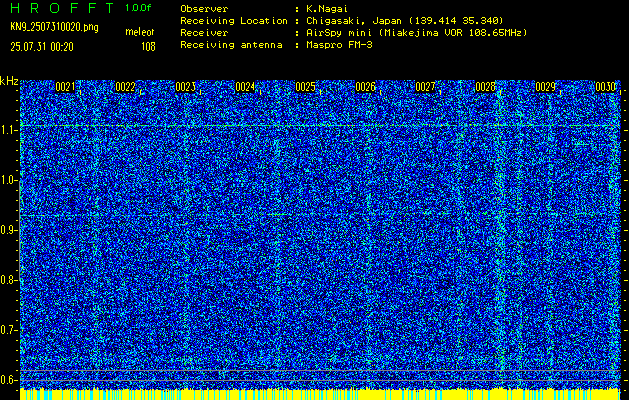Click the 0023 time marker
The width and height of the screenshot is (629, 400).
pyautogui.click(x=185, y=87)
